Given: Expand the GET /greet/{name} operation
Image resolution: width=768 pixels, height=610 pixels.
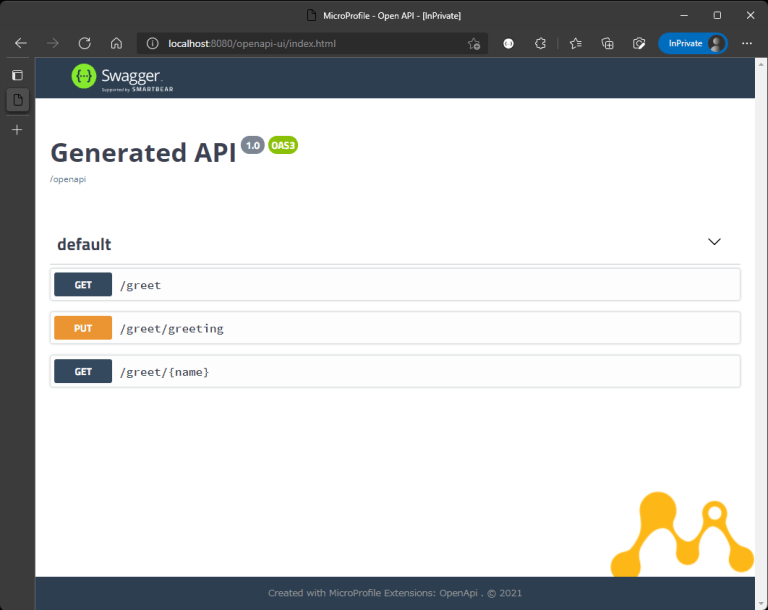Looking at the screenshot, I should [395, 371].
